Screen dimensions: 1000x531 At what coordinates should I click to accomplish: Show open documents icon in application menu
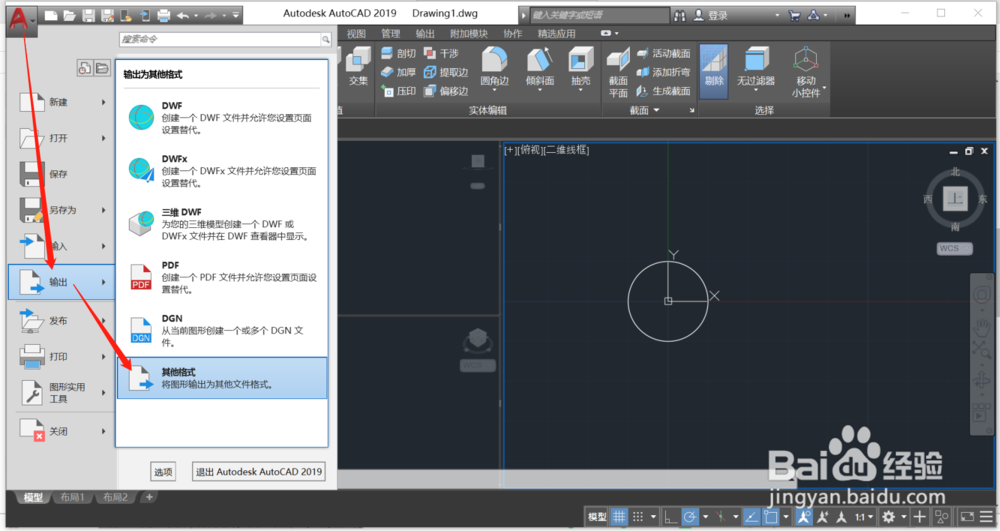click(102, 68)
